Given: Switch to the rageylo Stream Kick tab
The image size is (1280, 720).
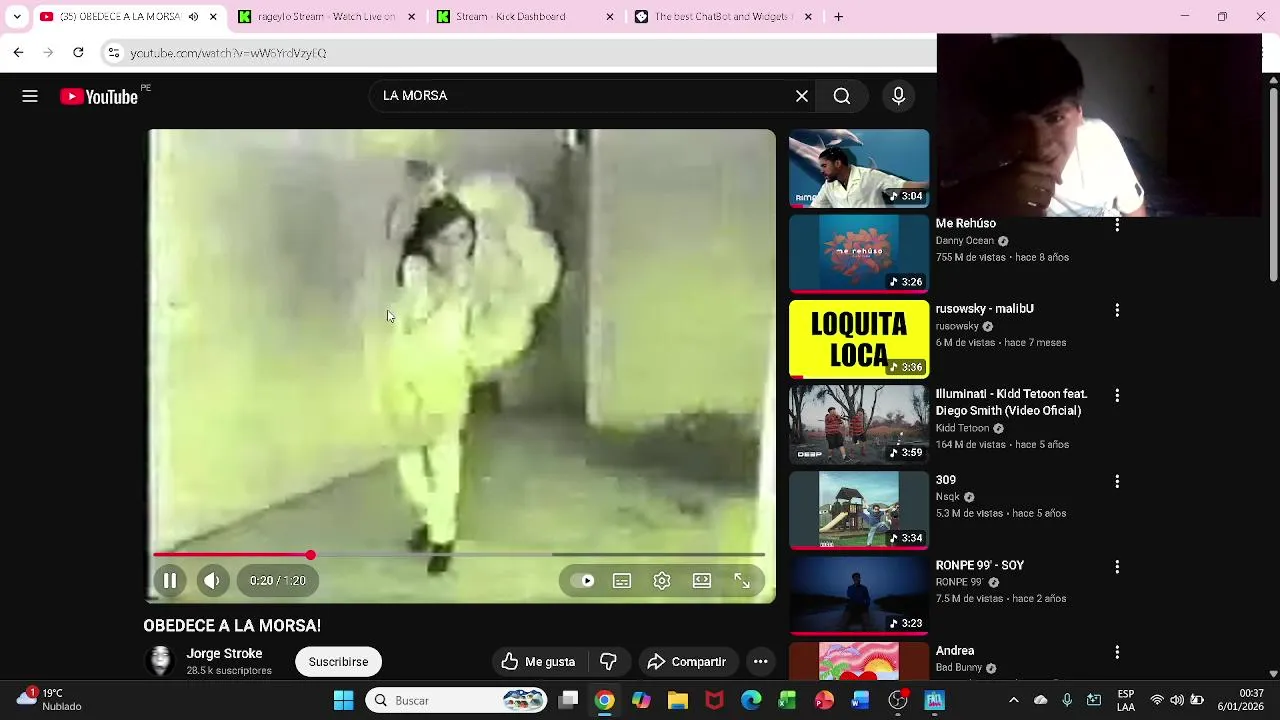Looking at the screenshot, I should 326,16.
